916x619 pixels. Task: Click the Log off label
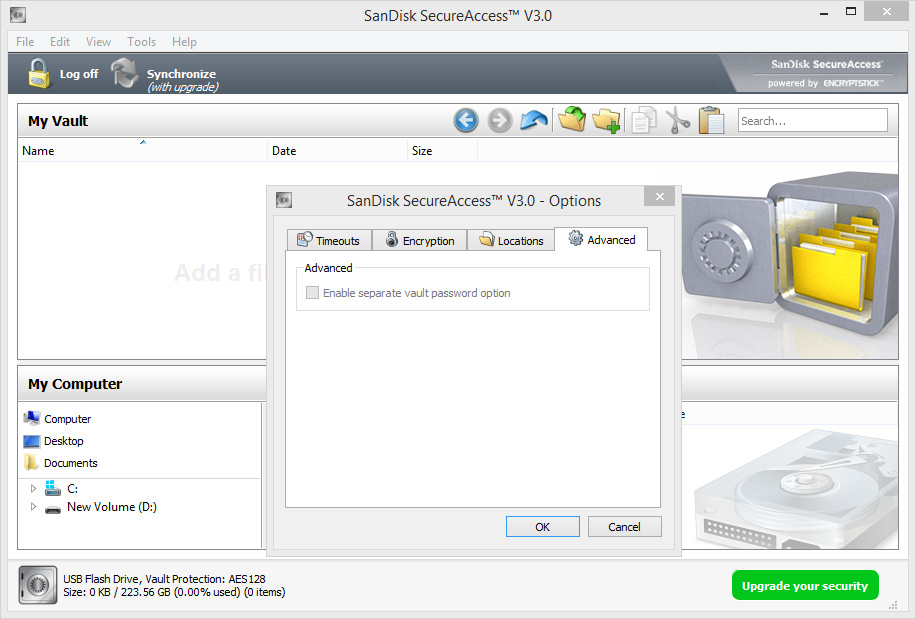pyautogui.click(x=79, y=74)
